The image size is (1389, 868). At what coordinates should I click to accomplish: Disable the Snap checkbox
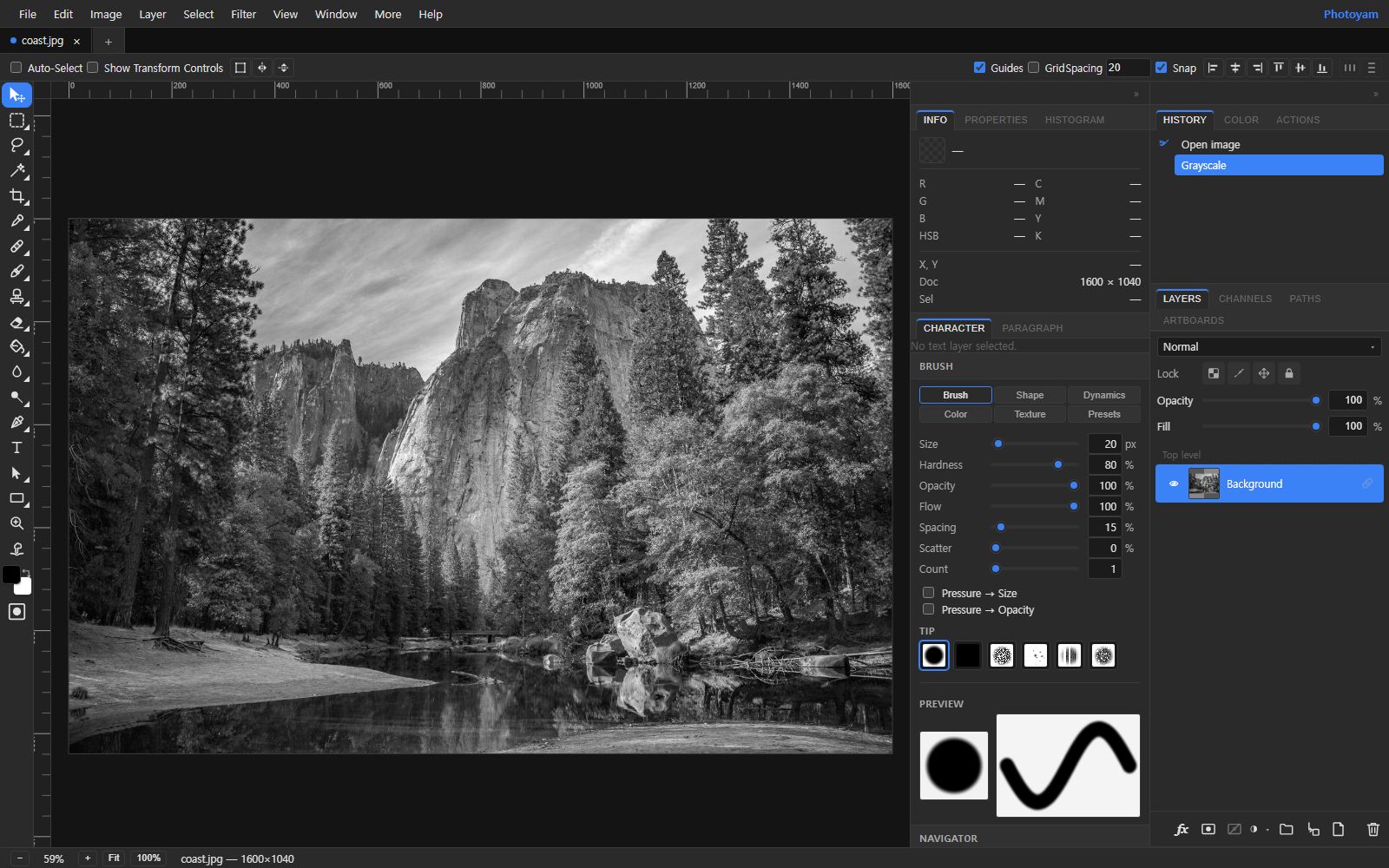pos(1161,68)
